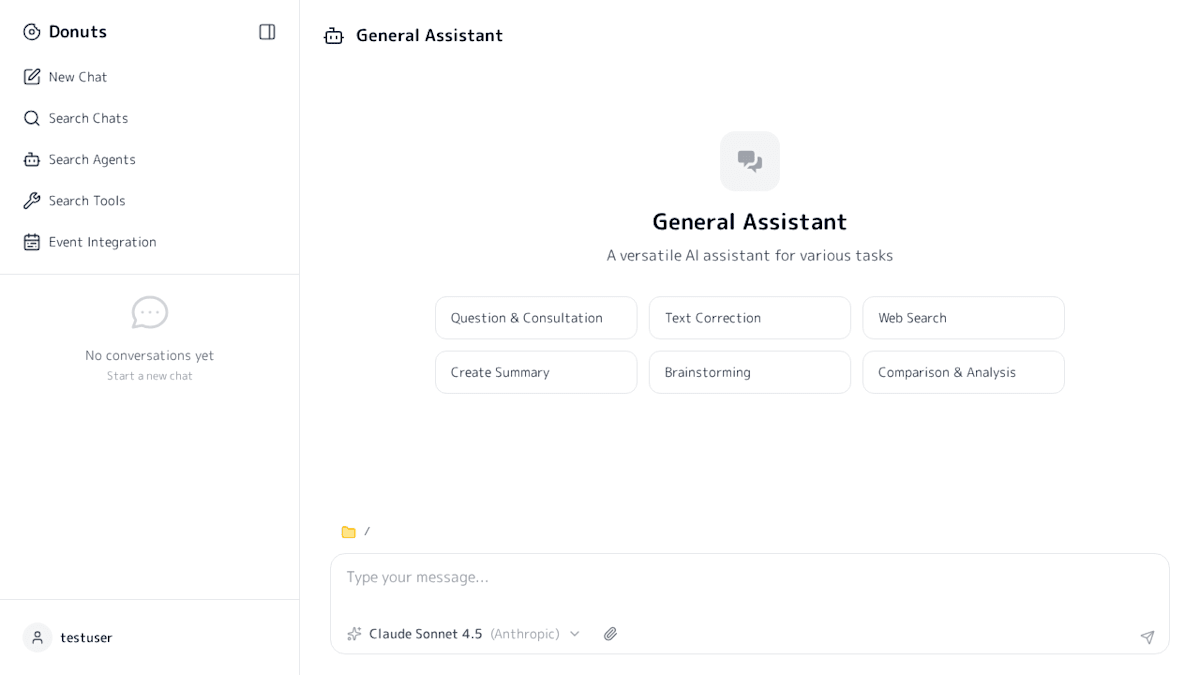Click the New Chat pencil icon
This screenshot has width=1200, height=675.
point(32,77)
